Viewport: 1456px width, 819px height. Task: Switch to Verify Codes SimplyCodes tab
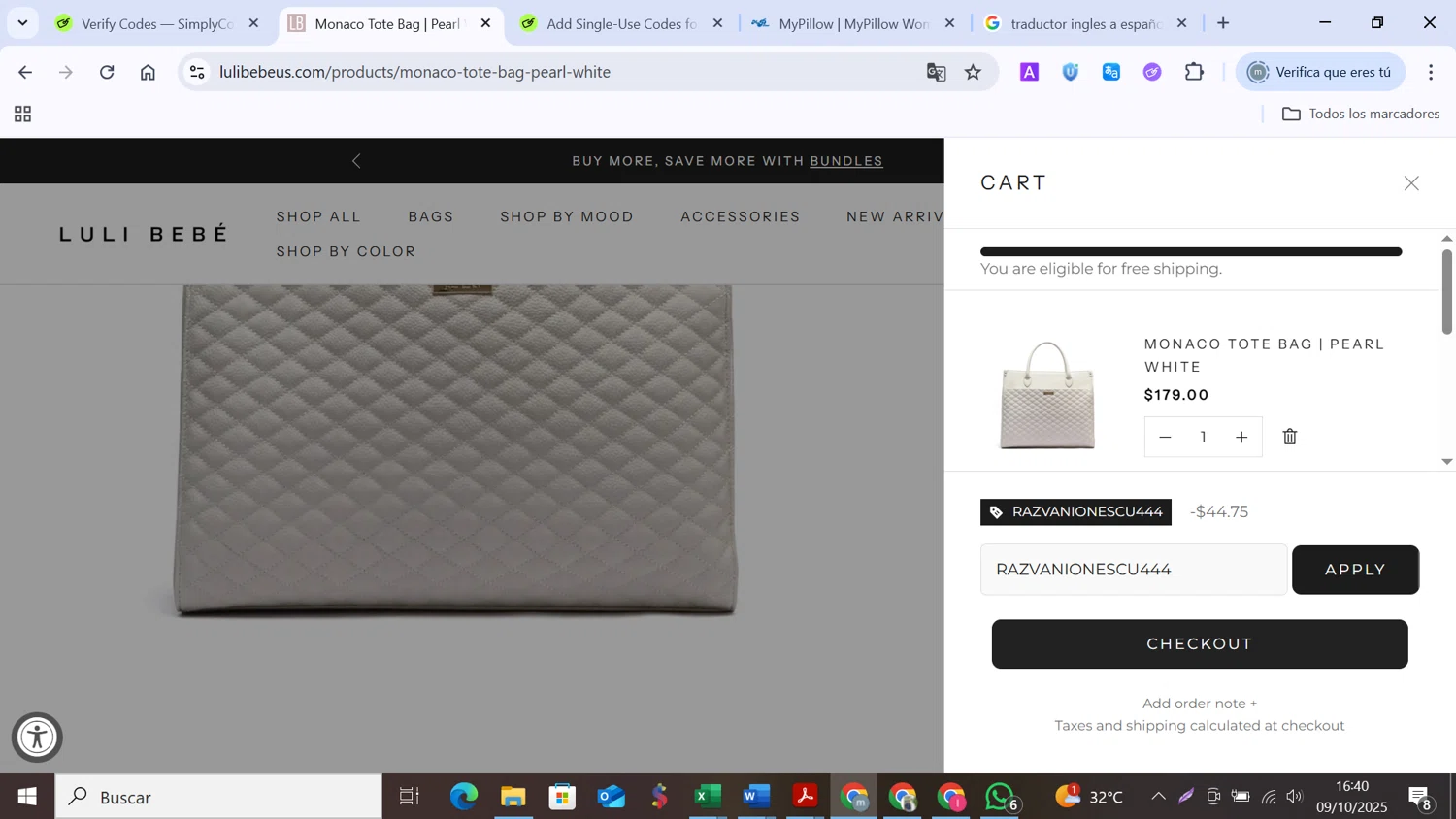click(156, 23)
